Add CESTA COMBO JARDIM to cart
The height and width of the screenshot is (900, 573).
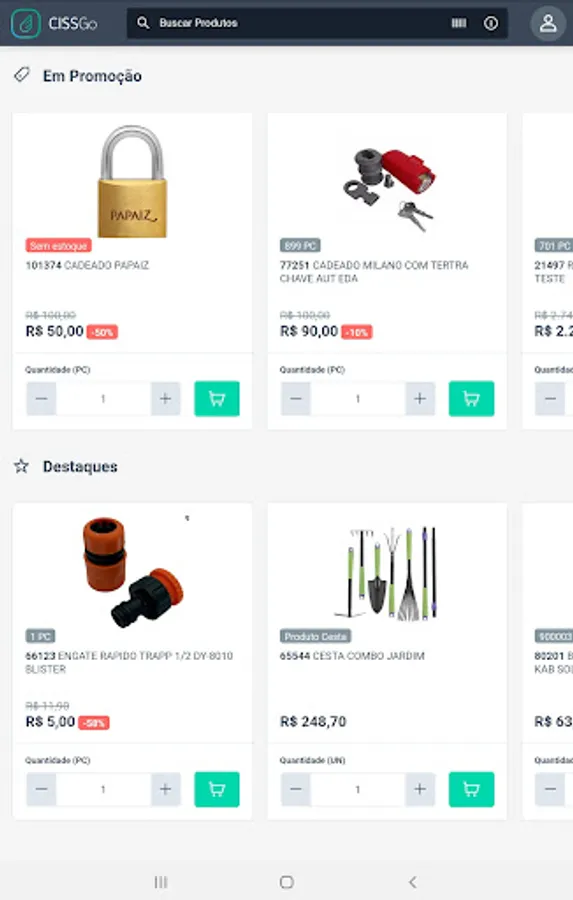click(471, 789)
